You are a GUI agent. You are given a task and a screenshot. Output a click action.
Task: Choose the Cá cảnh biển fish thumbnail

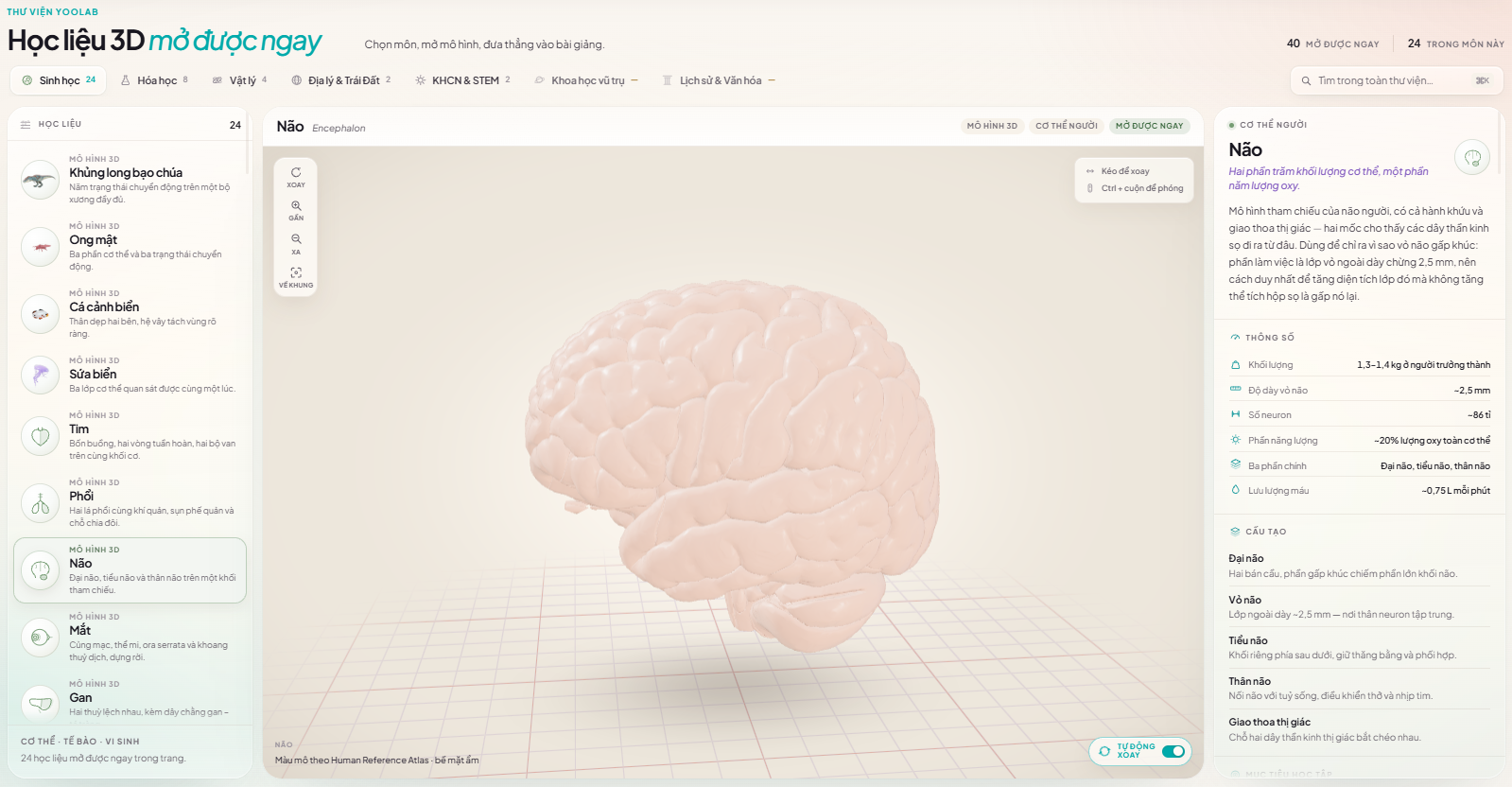(40, 314)
